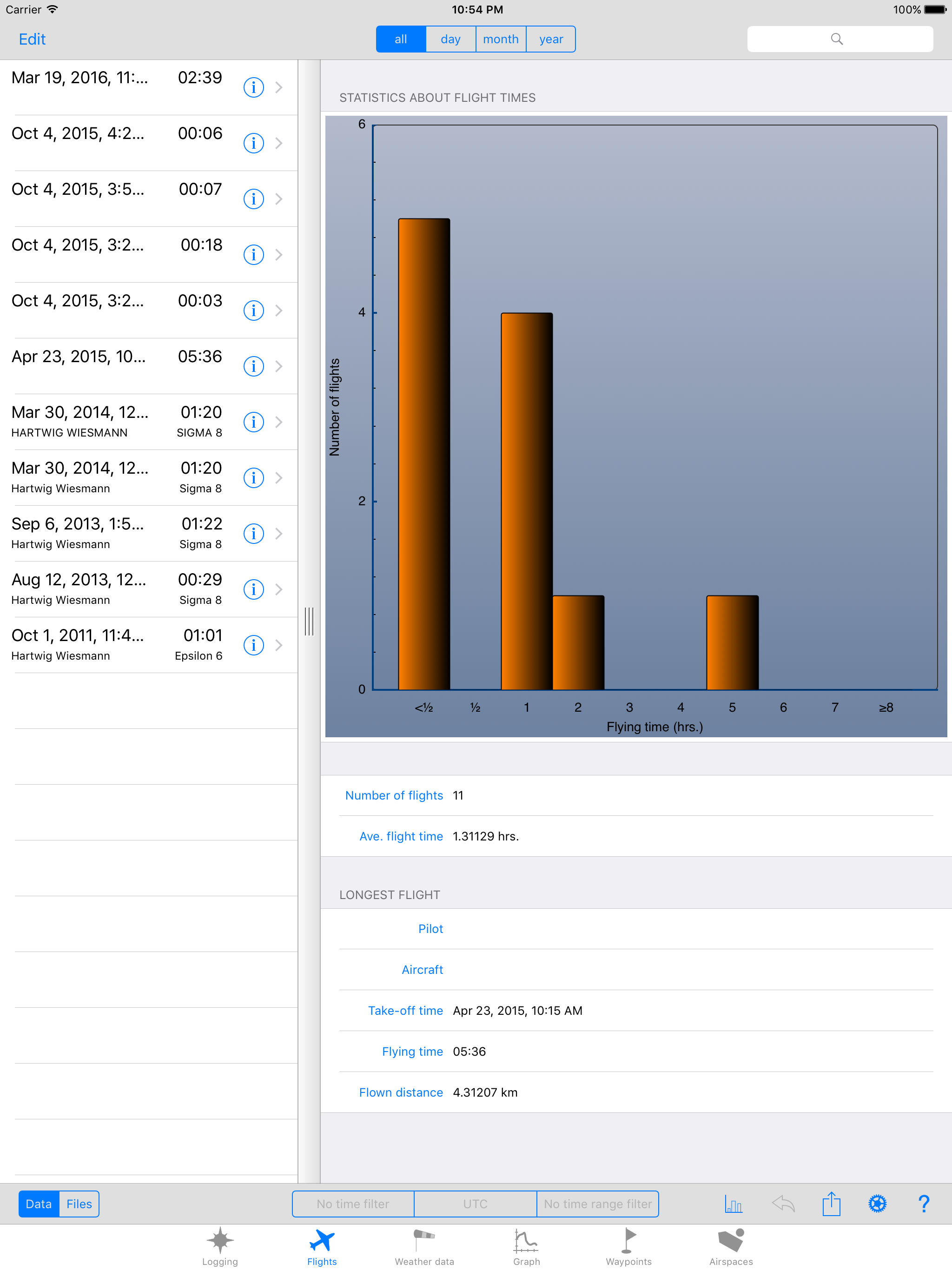Image resolution: width=952 pixels, height=1270 pixels.
Task: Open info for Mar 19, 2016 flight
Action: 253,87
